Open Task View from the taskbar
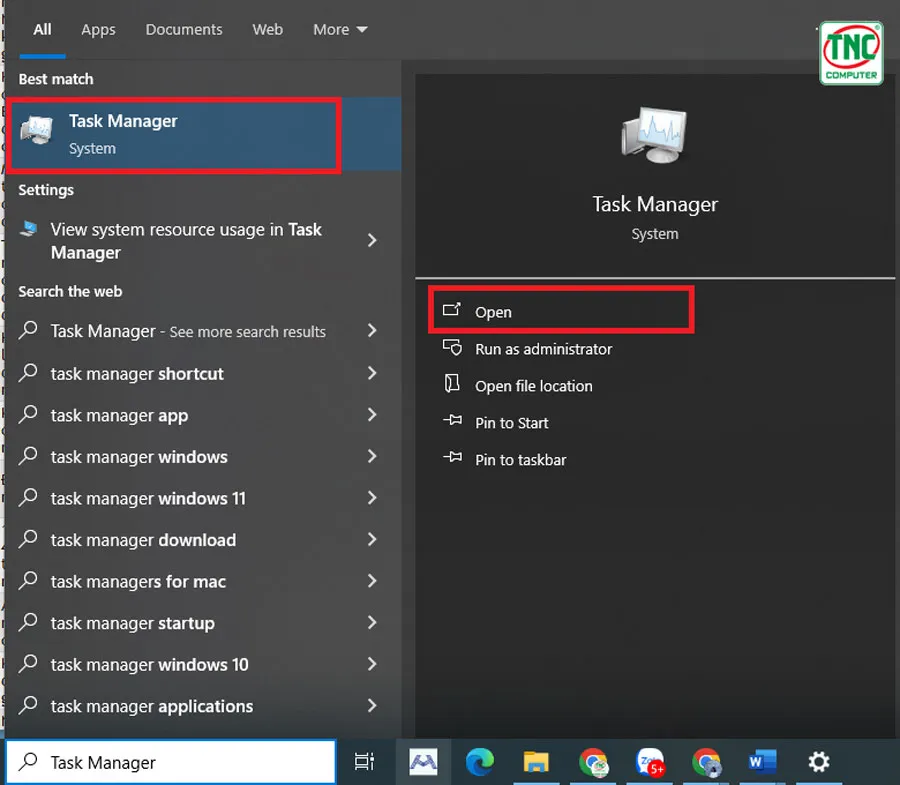900x785 pixels. coord(364,761)
